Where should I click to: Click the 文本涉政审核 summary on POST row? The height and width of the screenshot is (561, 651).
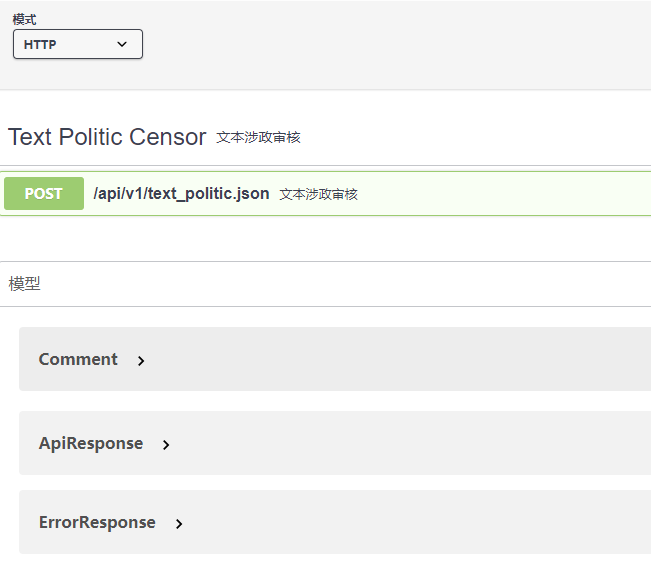318,194
